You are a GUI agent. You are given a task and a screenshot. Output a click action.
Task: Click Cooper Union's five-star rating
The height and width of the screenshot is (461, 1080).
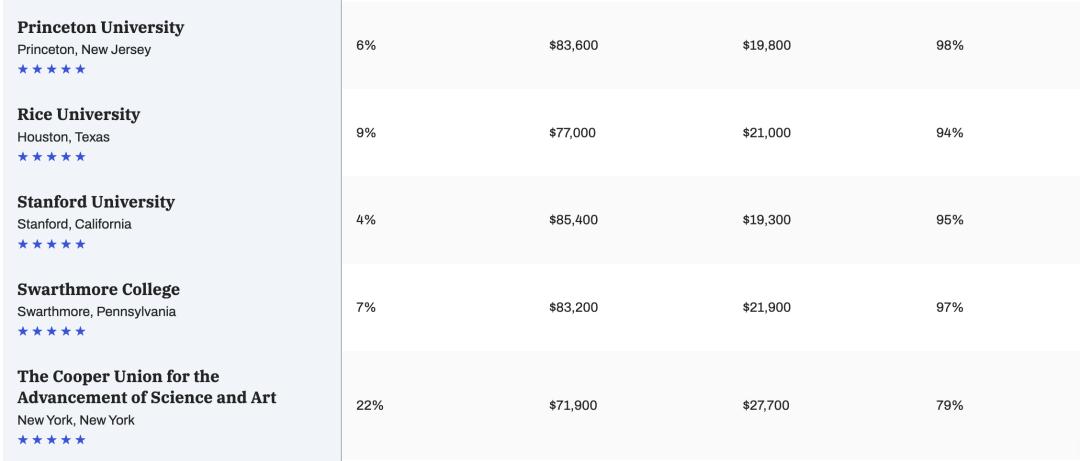52,440
